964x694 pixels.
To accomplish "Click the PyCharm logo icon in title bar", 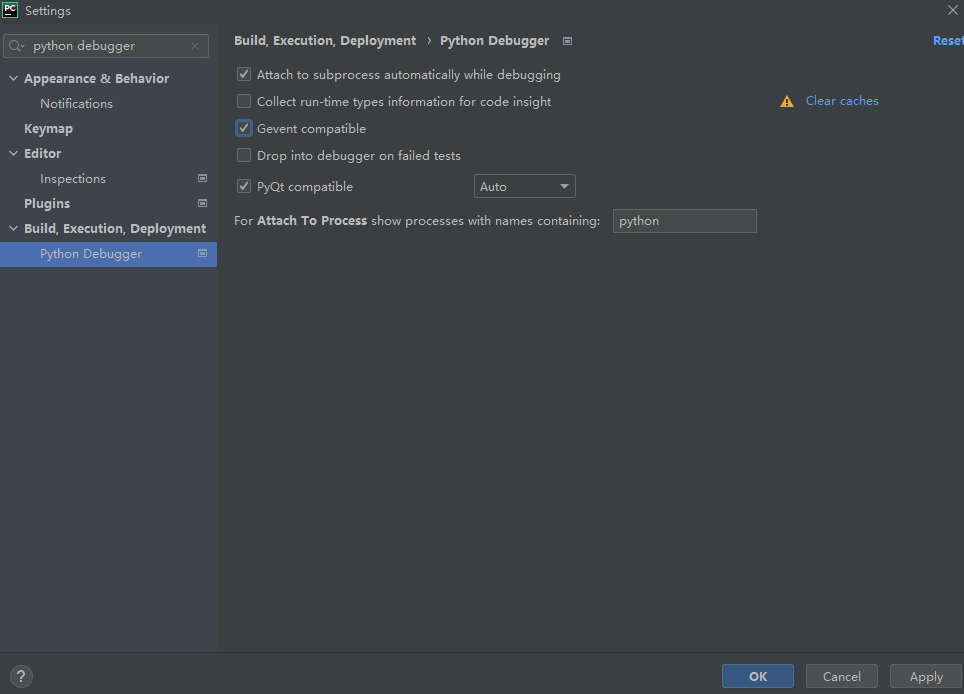I will click(10, 10).
